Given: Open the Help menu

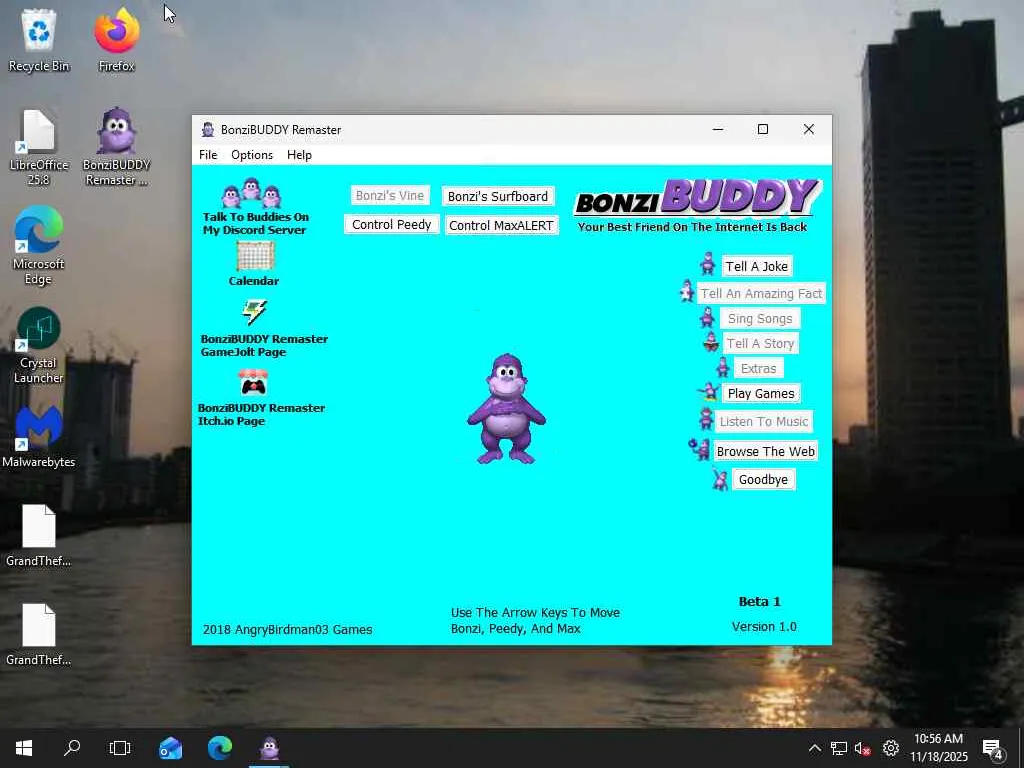Looking at the screenshot, I should [299, 155].
